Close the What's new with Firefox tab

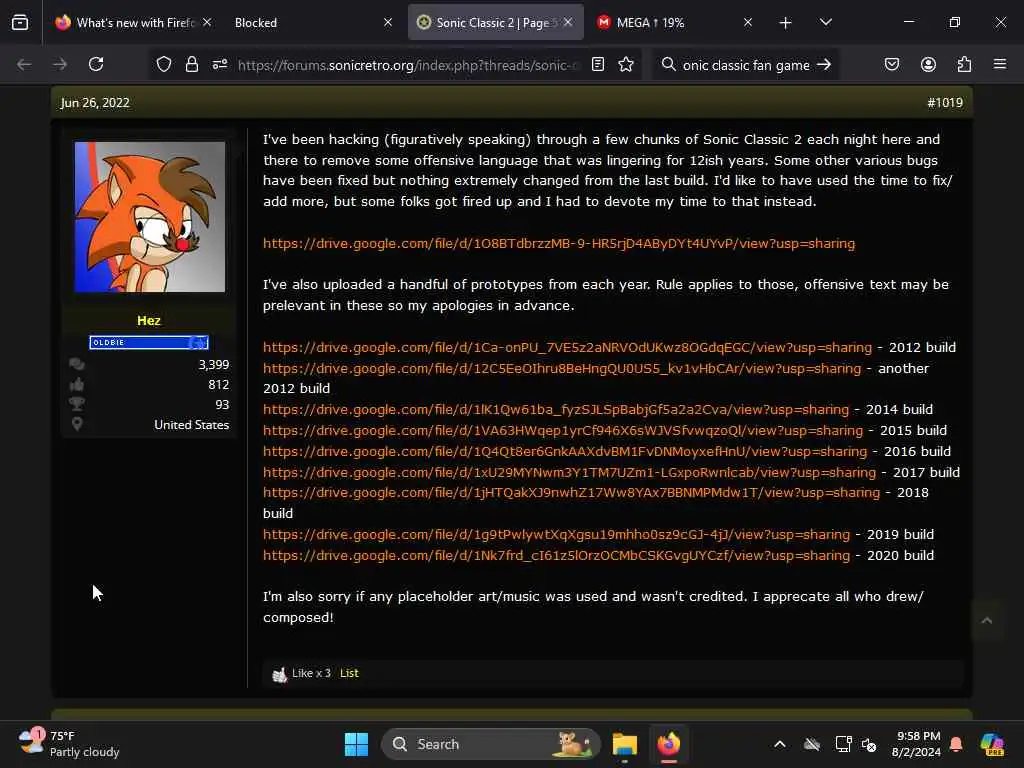click(206, 22)
